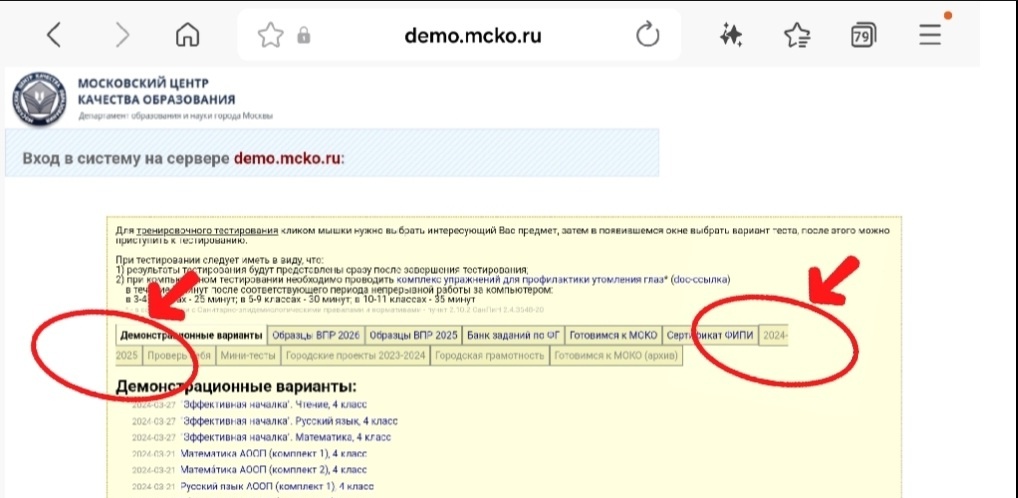Select the Демонстрационные варианты tab
The image size is (1018, 498).
191,336
